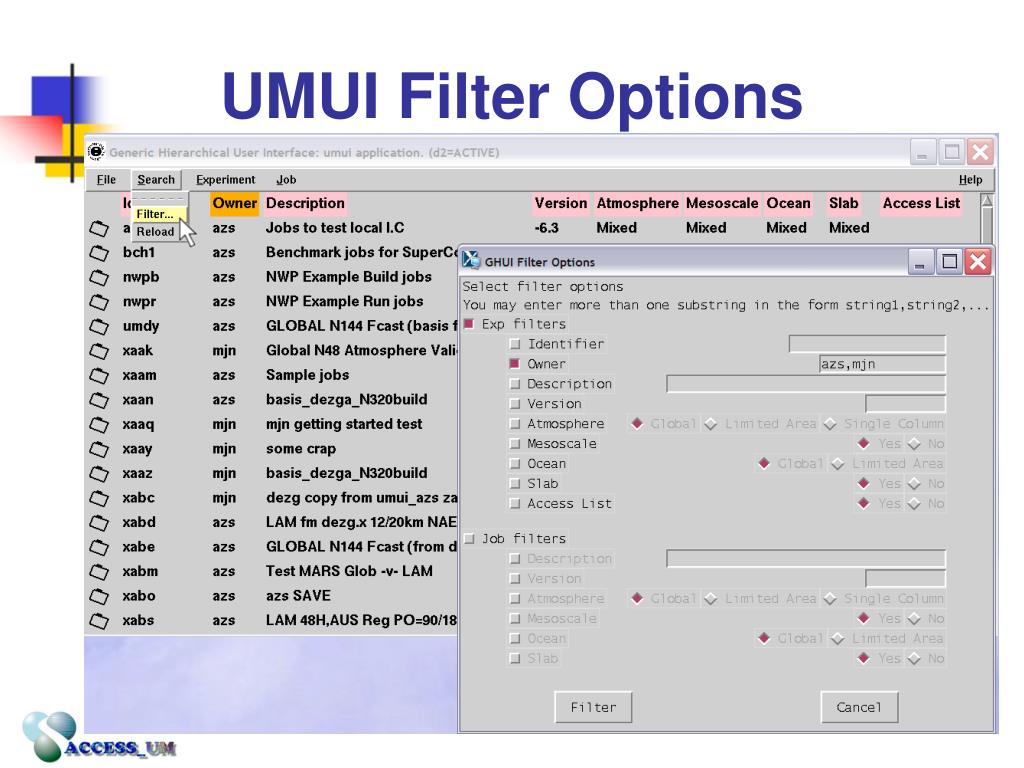This screenshot has width=1024, height=768.
Task: Click the folder icon for xabd experiment
Action: [x=99, y=523]
